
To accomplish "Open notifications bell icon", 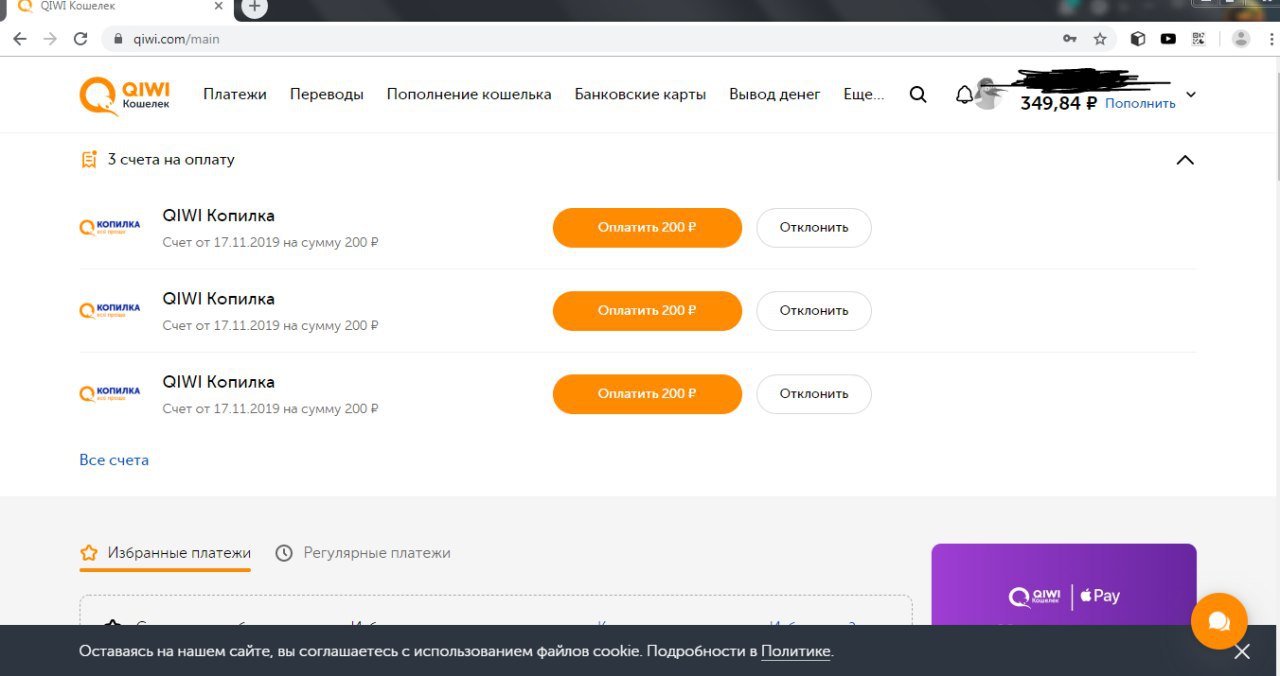I will point(964,95).
